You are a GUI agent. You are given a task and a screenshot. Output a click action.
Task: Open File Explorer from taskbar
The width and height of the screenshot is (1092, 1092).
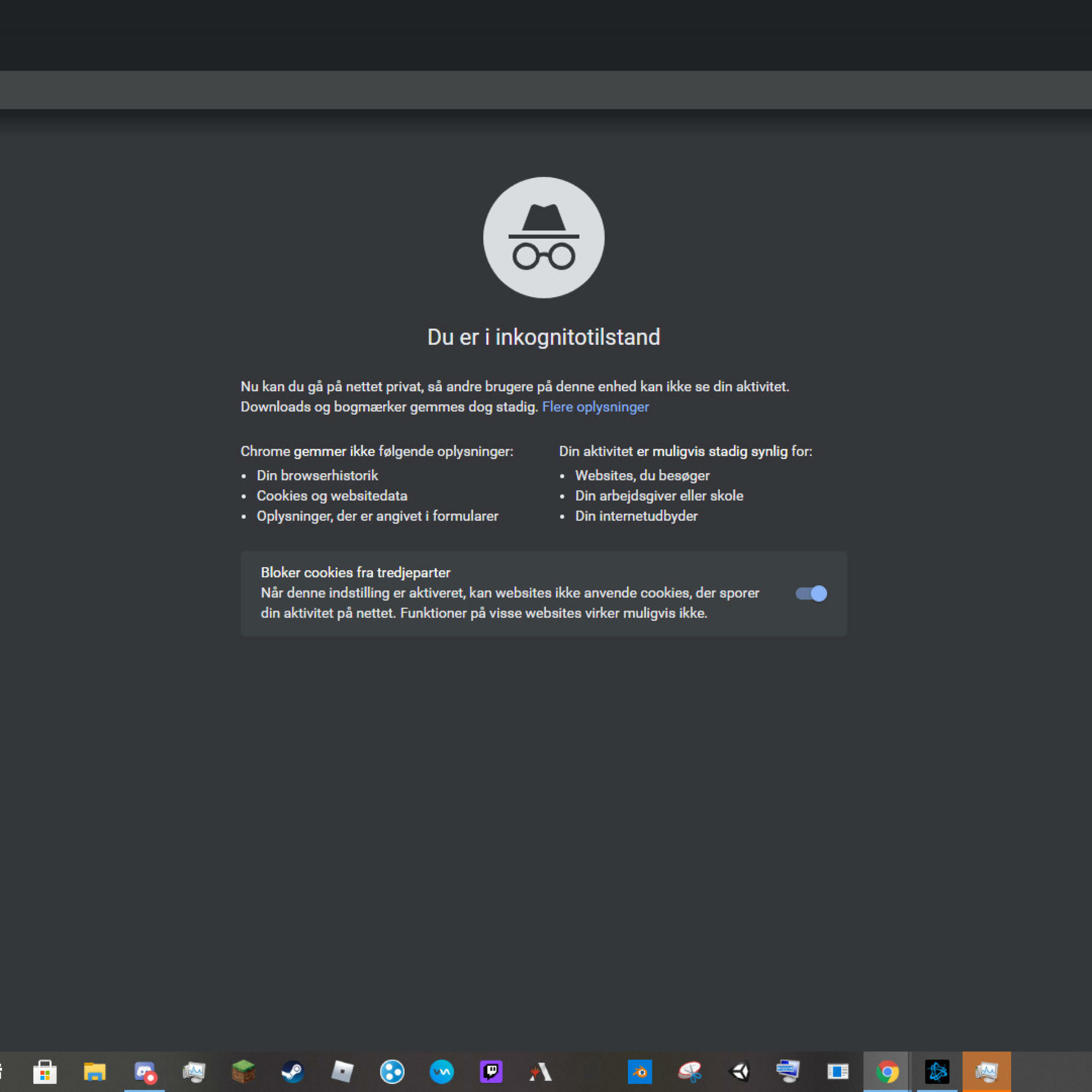coord(94,1071)
